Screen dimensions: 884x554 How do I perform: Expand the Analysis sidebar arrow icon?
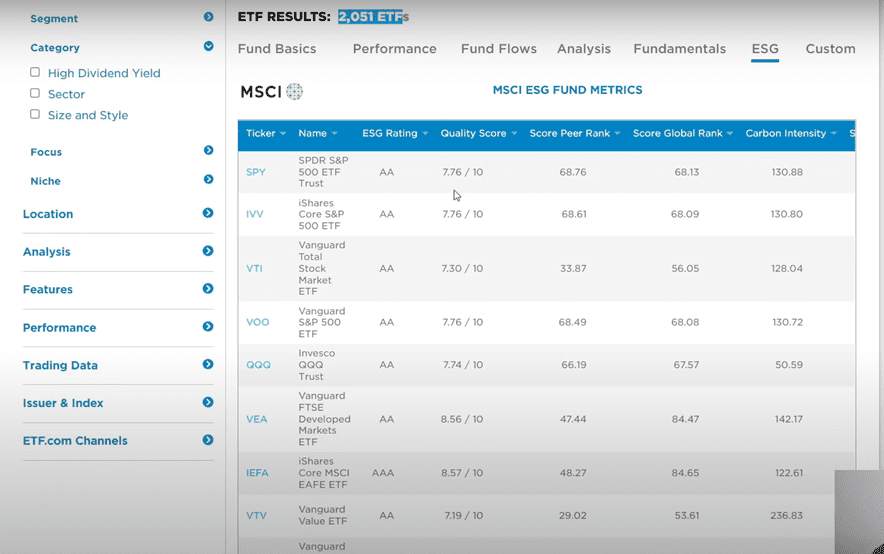[x=208, y=251]
